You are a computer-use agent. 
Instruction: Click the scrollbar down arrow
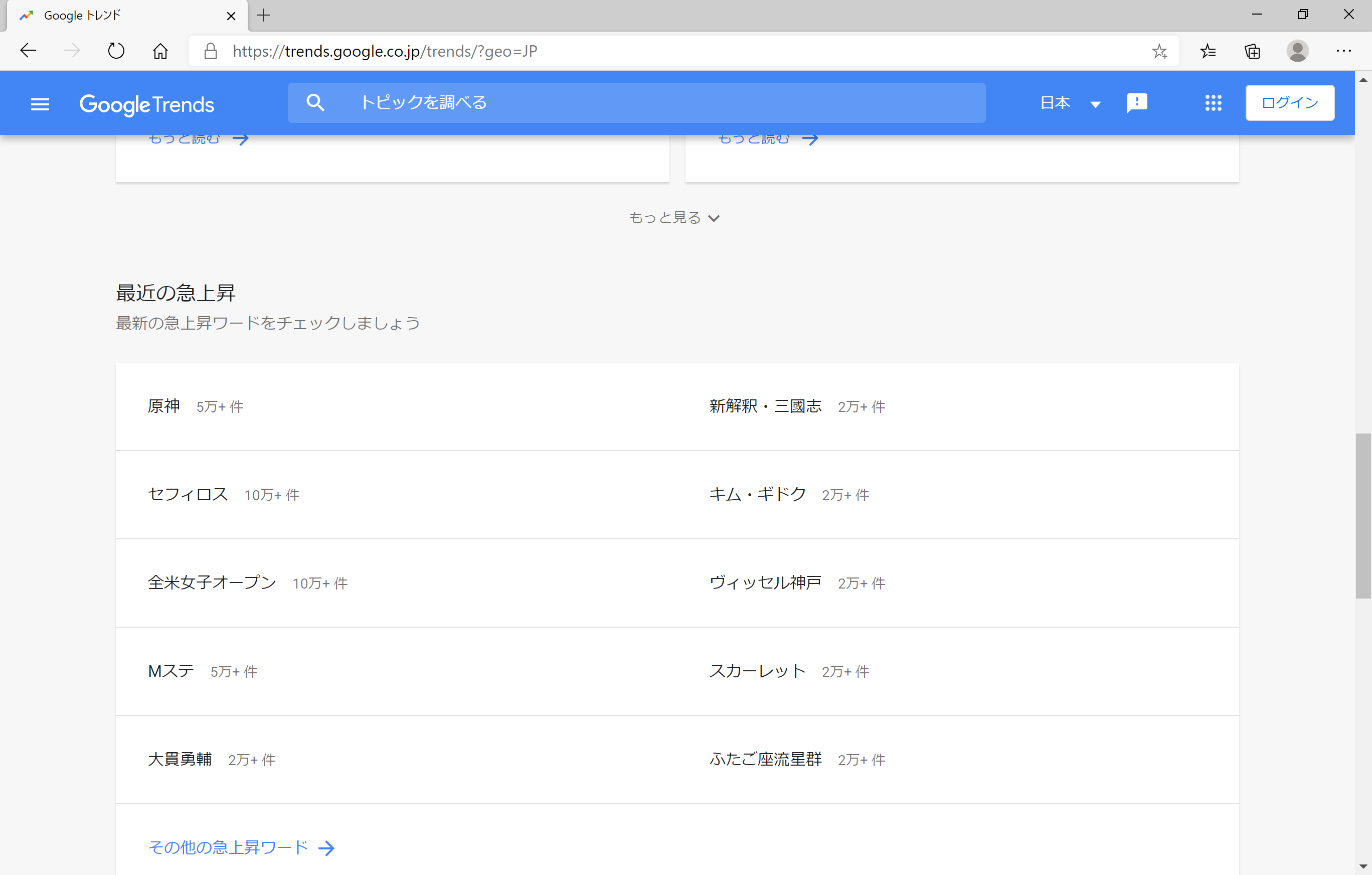[1363, 866]
